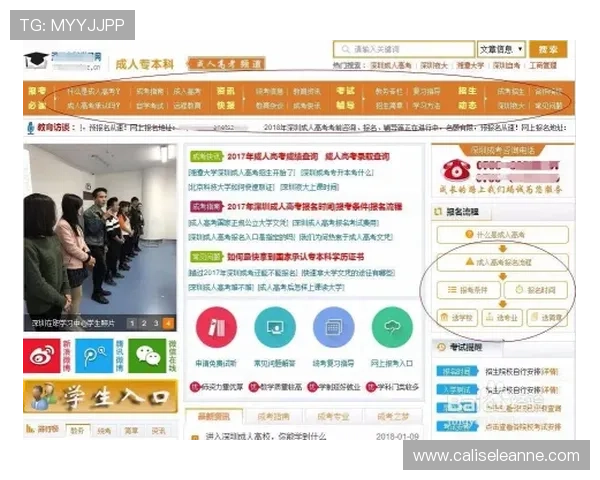Screen dimensions: 600x480
Task: Switch to the 成考咨询 tab
Action: click(x=274, y=417)
